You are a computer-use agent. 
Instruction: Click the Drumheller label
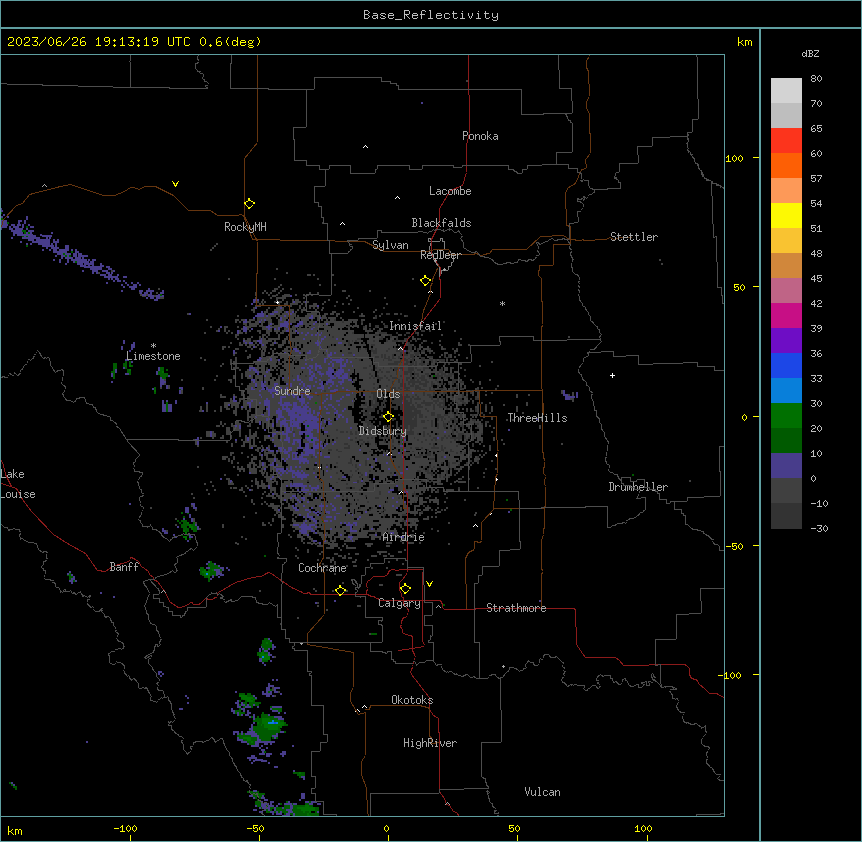(x=638, y=487)
